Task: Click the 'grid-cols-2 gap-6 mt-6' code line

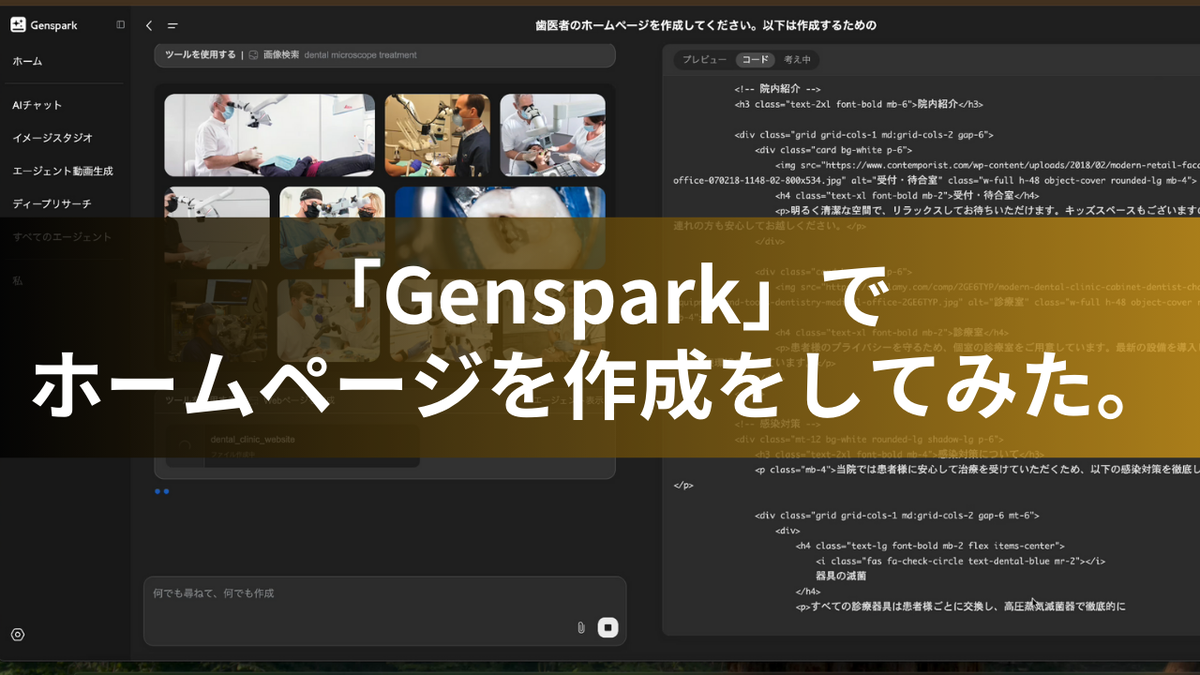Action: click(x=897, y=516)
